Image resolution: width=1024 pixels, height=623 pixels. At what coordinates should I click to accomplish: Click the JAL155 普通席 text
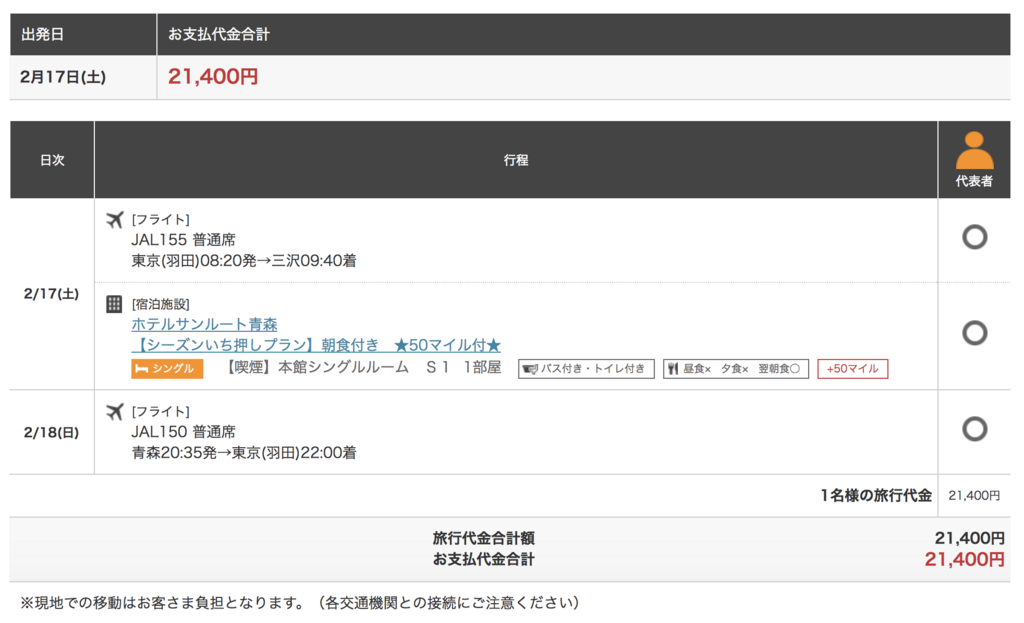[x=184, y=240]
